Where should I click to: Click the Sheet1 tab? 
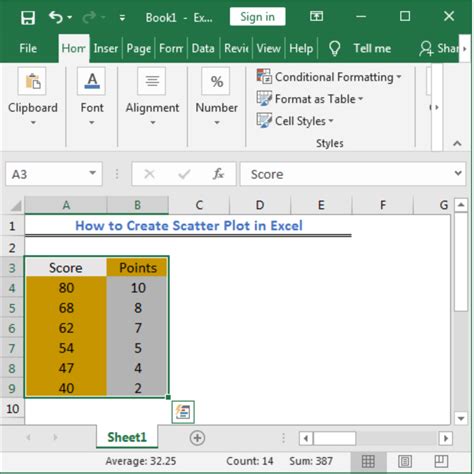[x=127, y=437]
